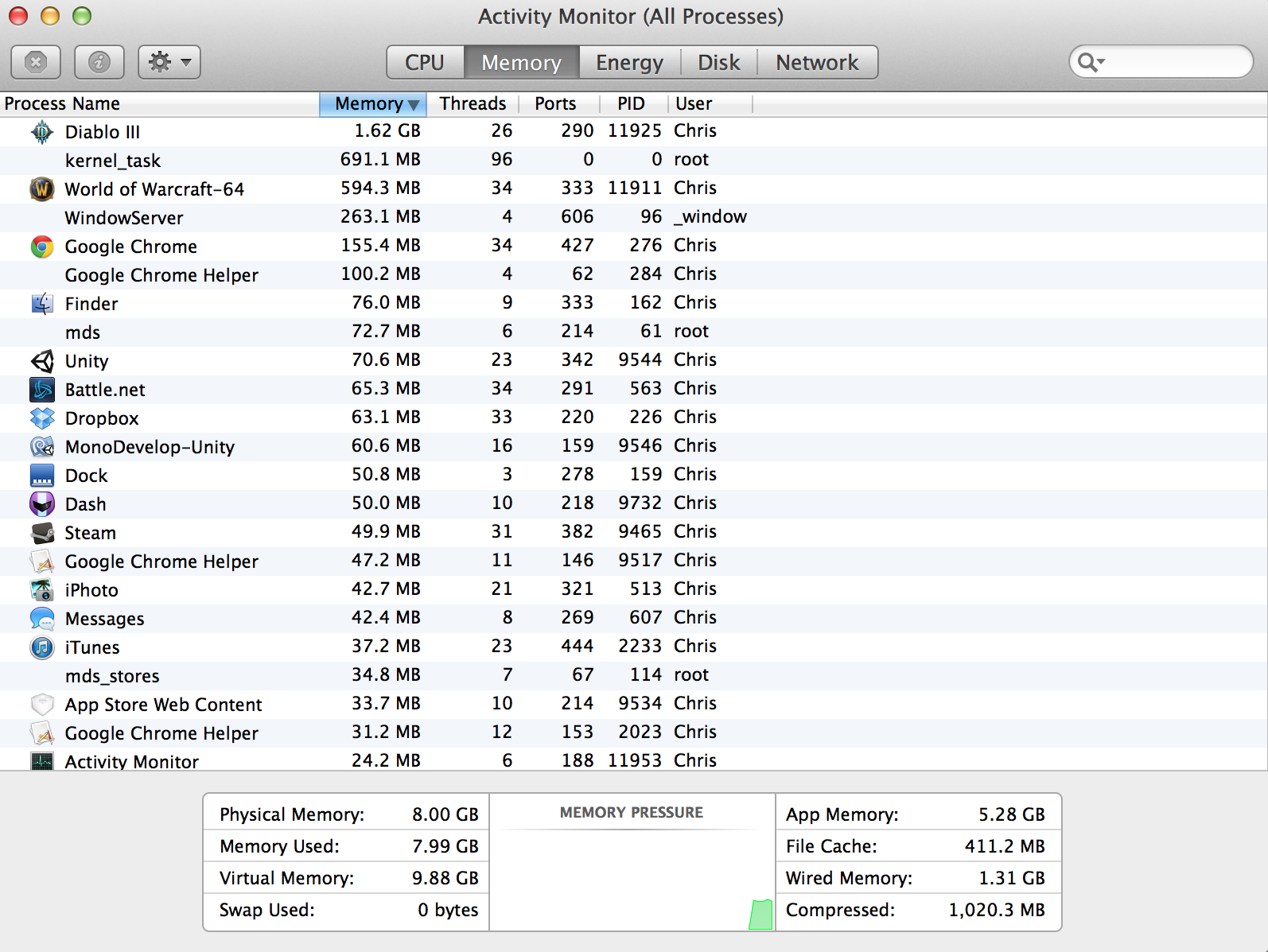Viewport: 1268px width, 952px height.
Task: Click the Messages app icon
Action: coord(42,618)
